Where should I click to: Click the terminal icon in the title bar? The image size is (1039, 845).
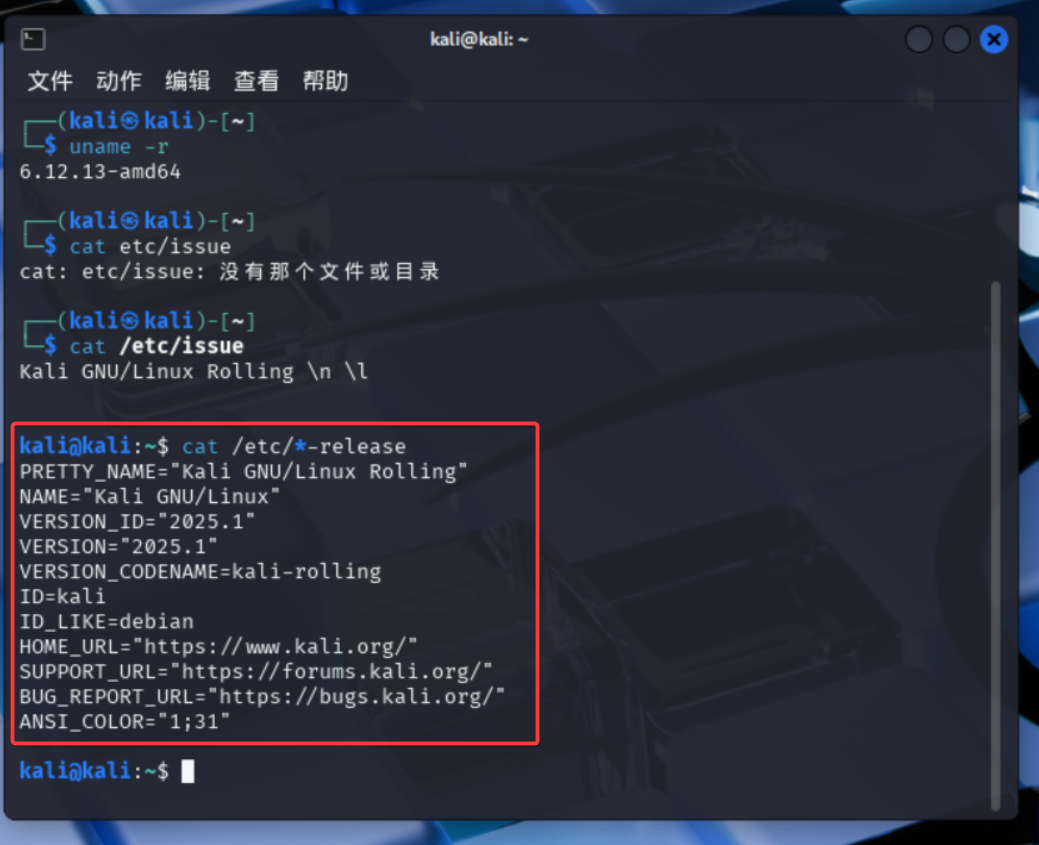pyautogui.click(x=32, y=39)
